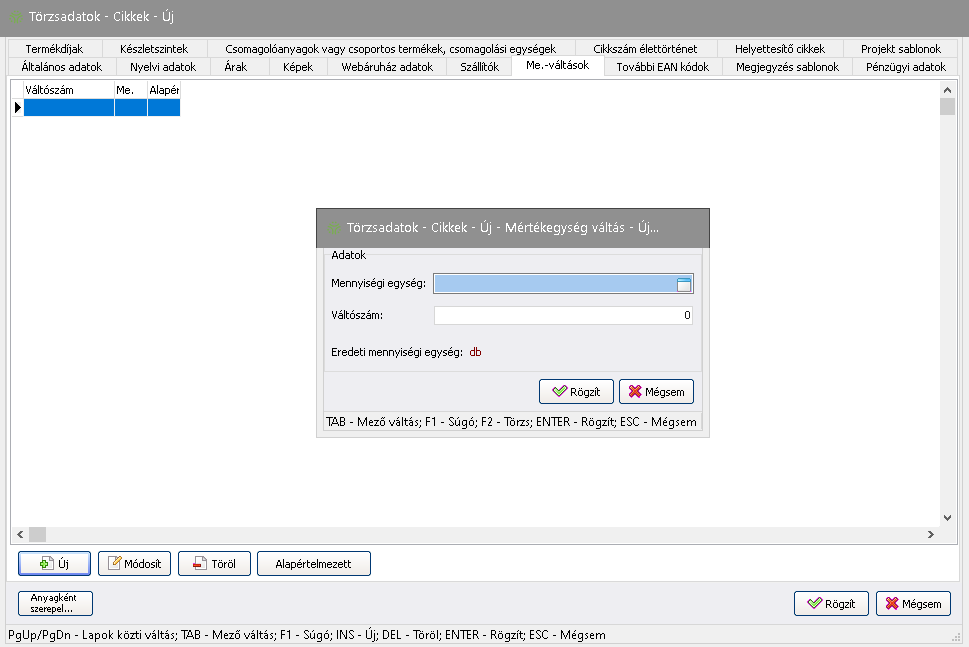Click Rögzít in the Mértékegység váltás dialog
The width and height of the screenshot is (969, 647).
(x=575, y=391)
